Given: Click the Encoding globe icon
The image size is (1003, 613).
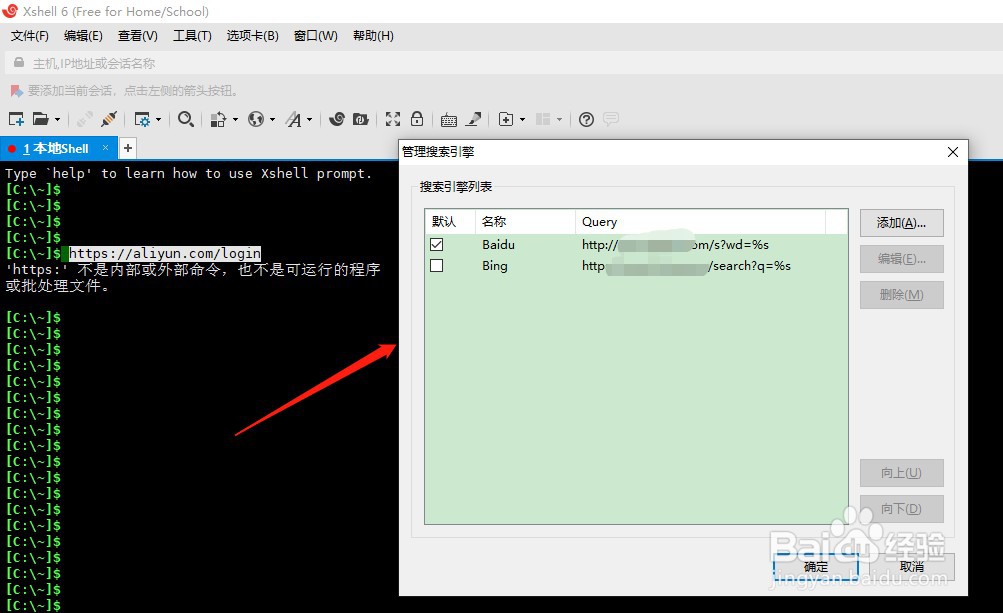Looking at the screenshot, I should [256, 119].
